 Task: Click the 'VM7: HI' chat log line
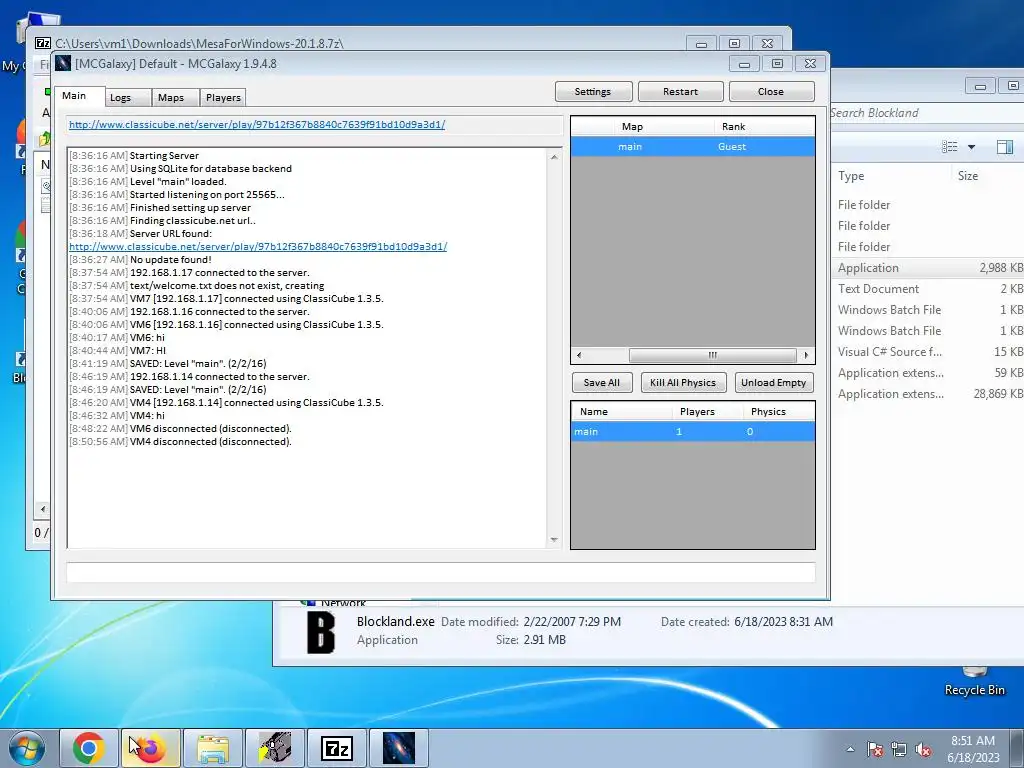click(118, 351)
